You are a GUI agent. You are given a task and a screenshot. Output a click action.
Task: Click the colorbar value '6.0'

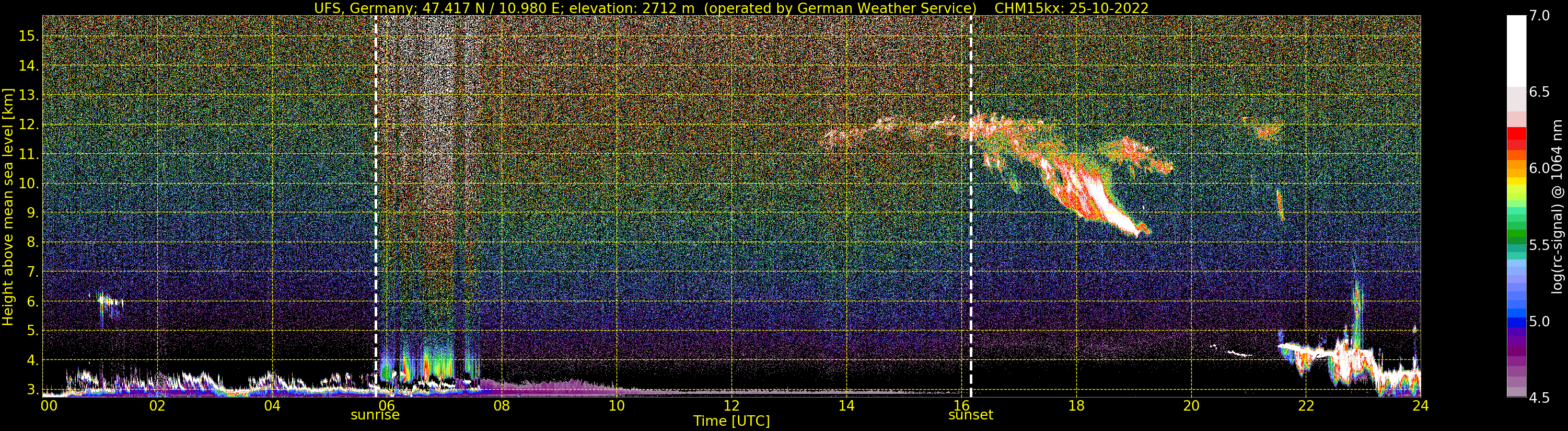tap(1539, 168)
